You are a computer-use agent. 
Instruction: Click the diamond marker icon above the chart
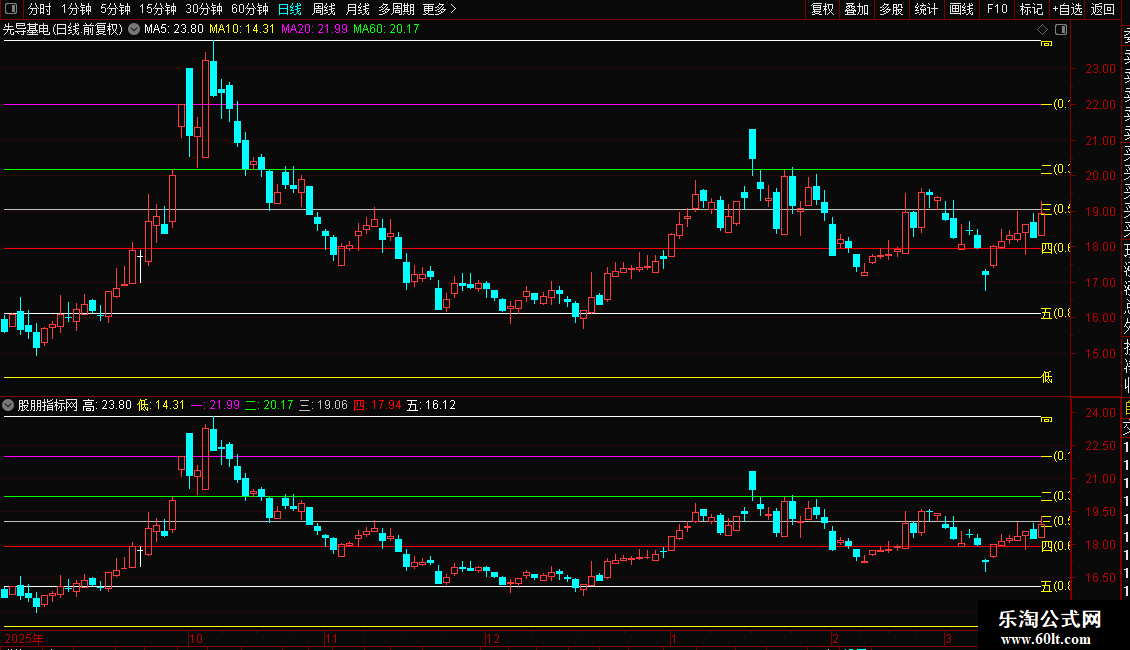(x=1042, y=30)
